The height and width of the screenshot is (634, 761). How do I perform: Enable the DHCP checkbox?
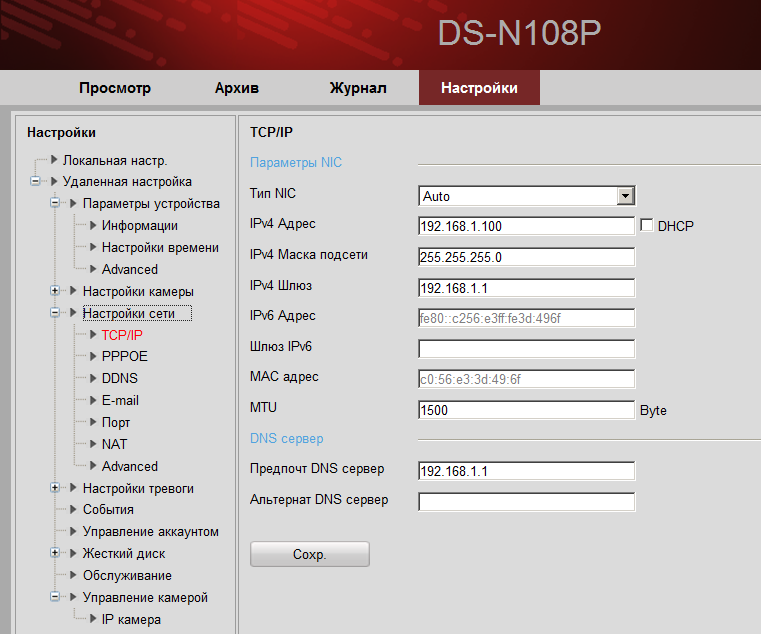point(646,225)
